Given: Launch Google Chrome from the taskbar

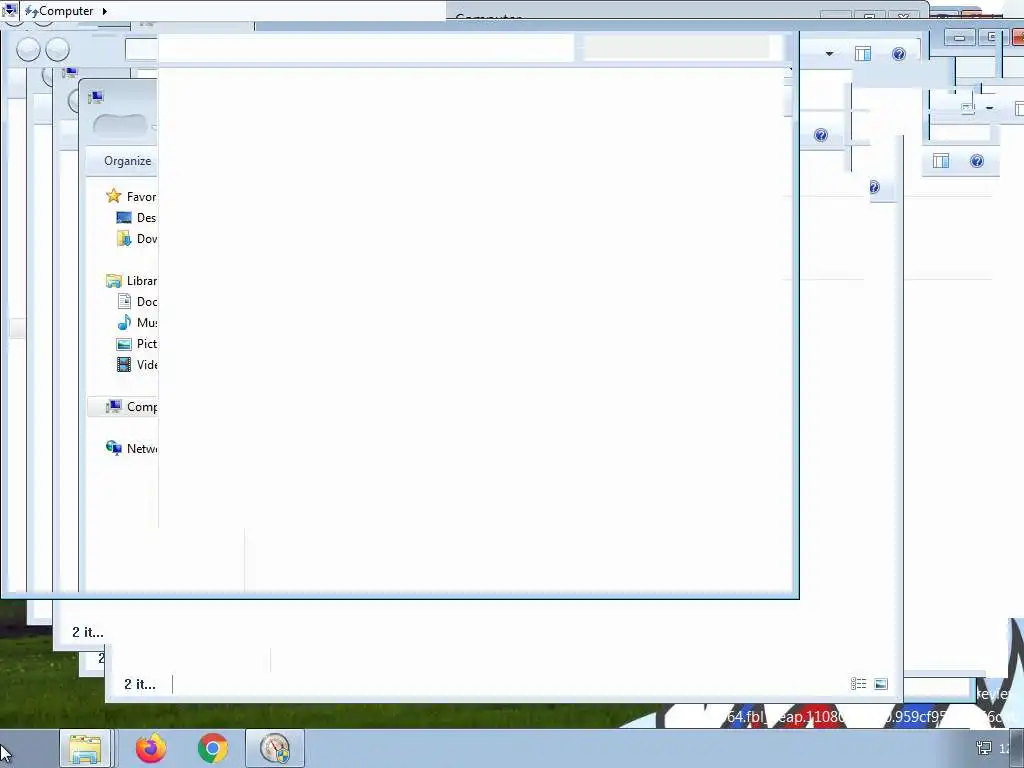Looking at the screenshot, I should pyautogui.click(x=212, y=748).
